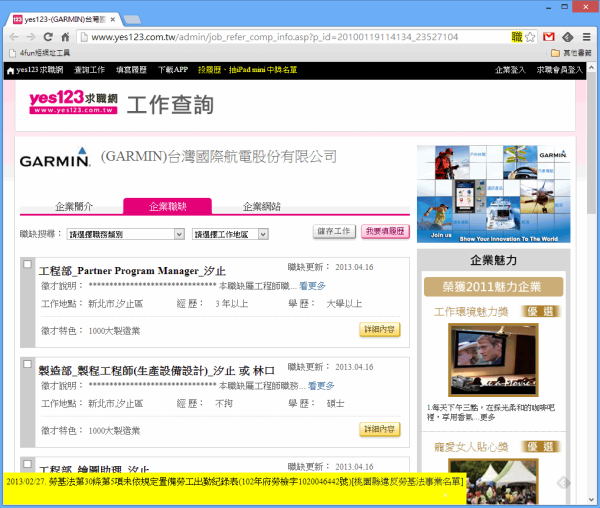Click 企業登入 in the top bar
The image size is (600, 508).
pyautogui.click(x=510, y=70)
